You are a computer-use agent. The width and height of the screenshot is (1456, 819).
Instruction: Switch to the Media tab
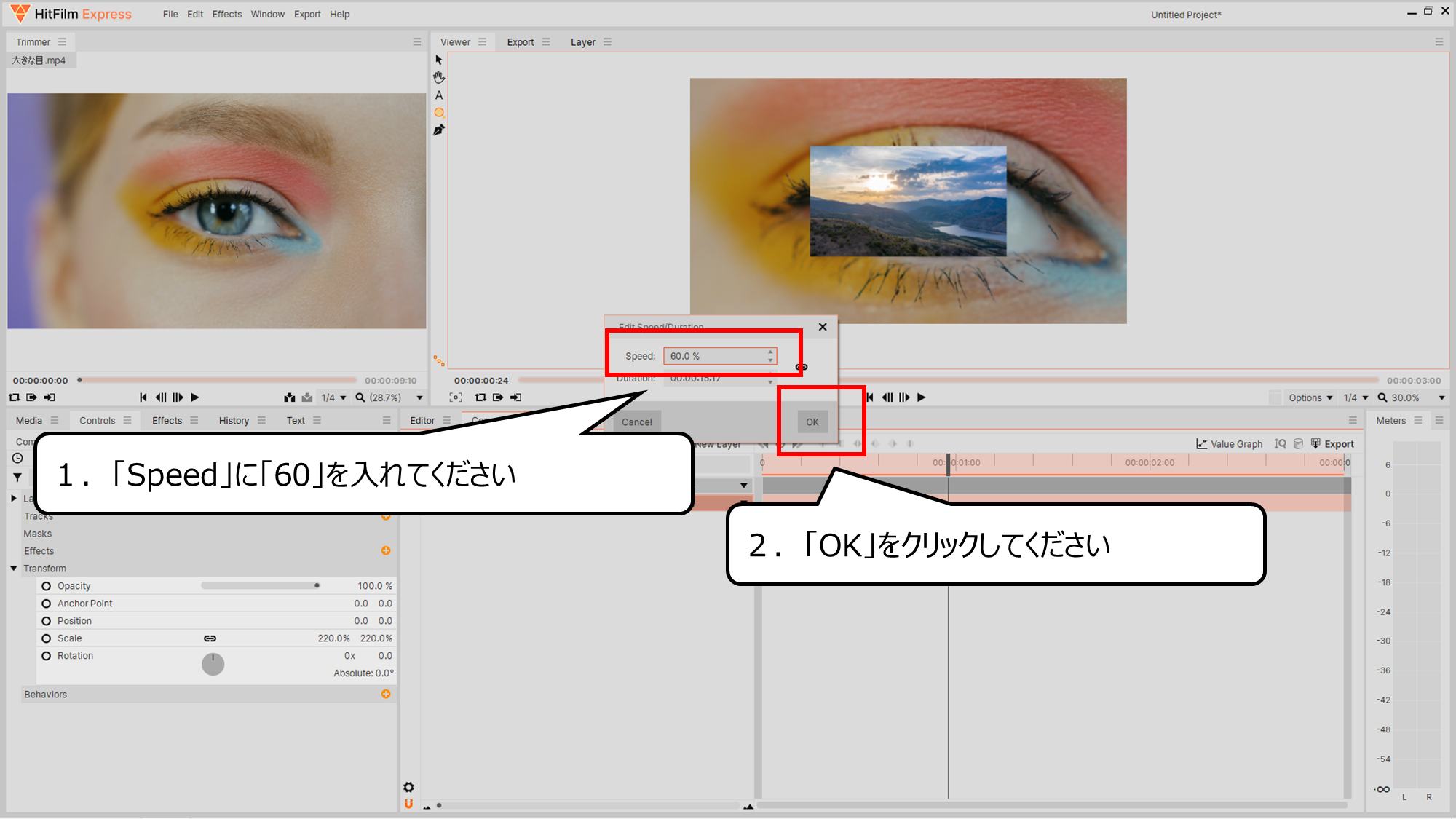coord(29,420)
